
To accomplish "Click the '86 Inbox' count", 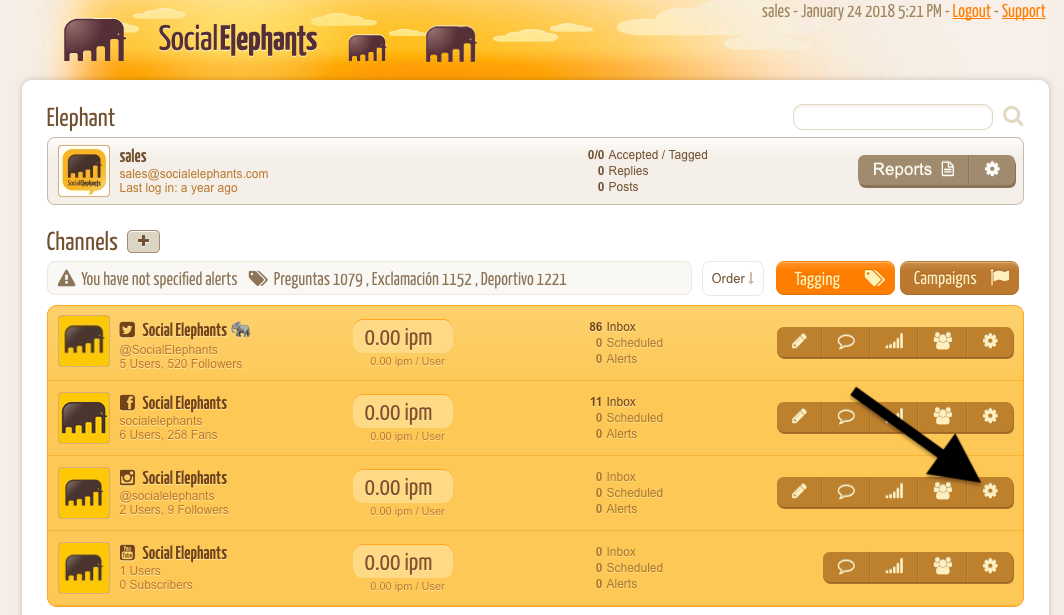I will pyautogui.click(x=612, y=327).
